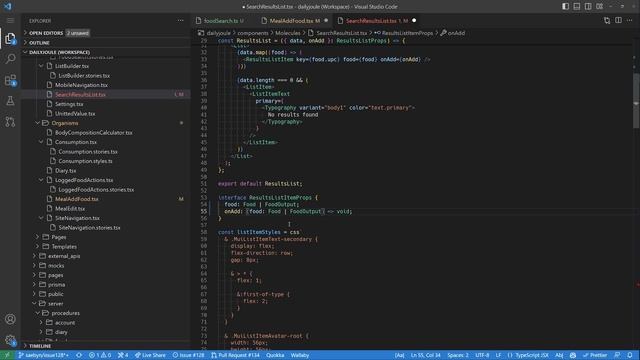640x360 pixels.
Task: Collapse the DAILYJOULE (WORKSPACE) section
Action: [x=59, y=52]
